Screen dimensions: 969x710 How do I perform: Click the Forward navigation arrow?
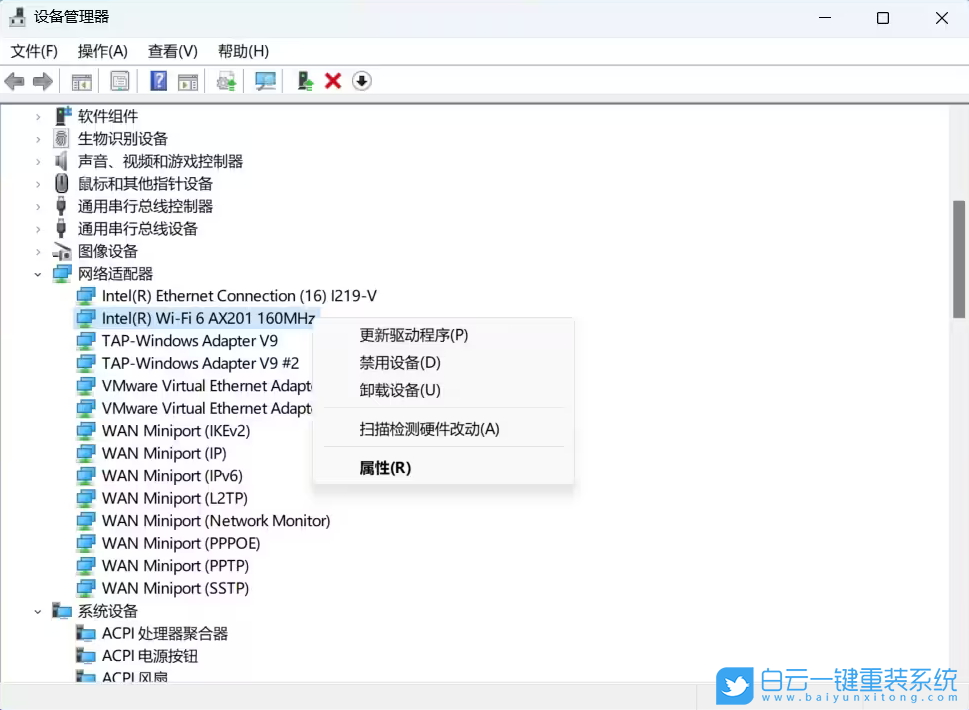point(42,81)
